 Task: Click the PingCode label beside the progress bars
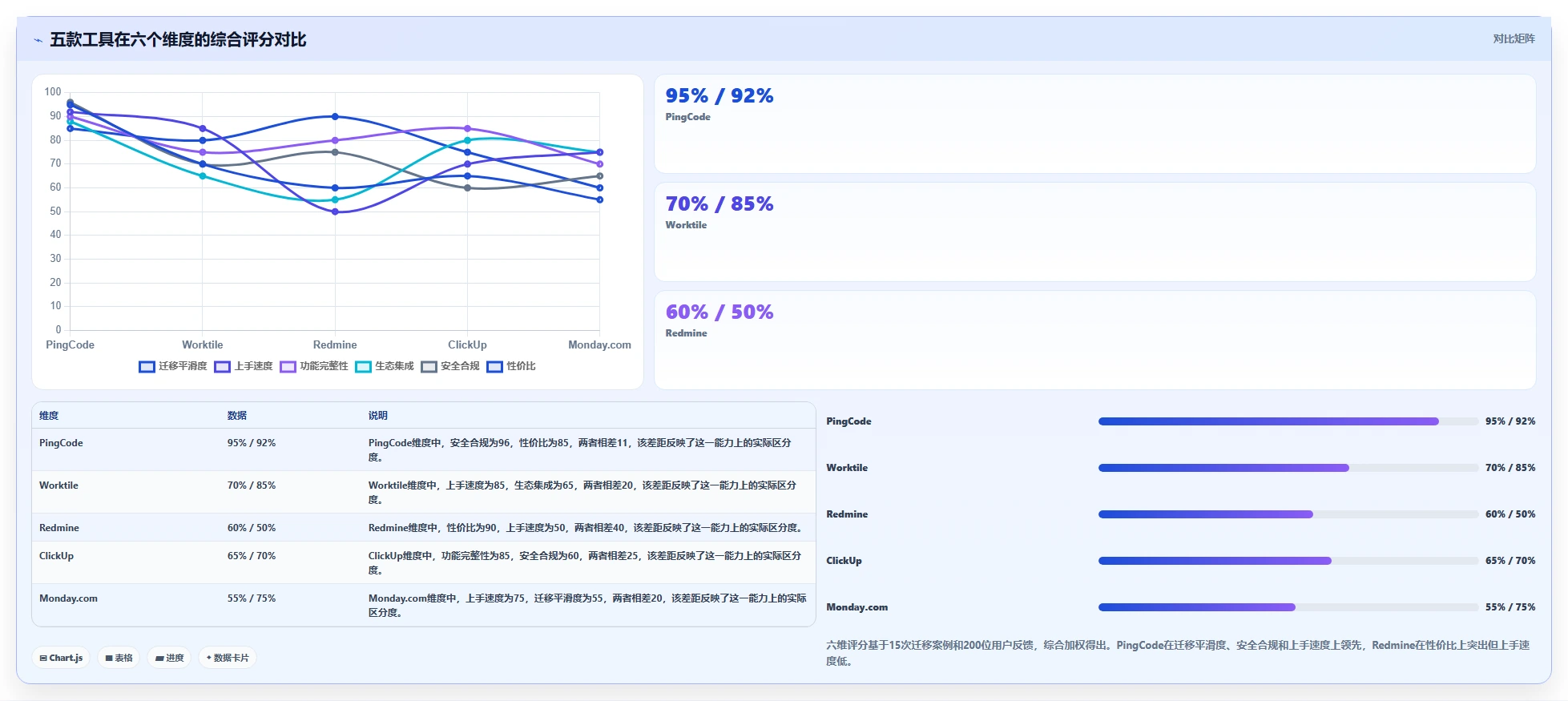pyautogui.click(x=848, y=421)
